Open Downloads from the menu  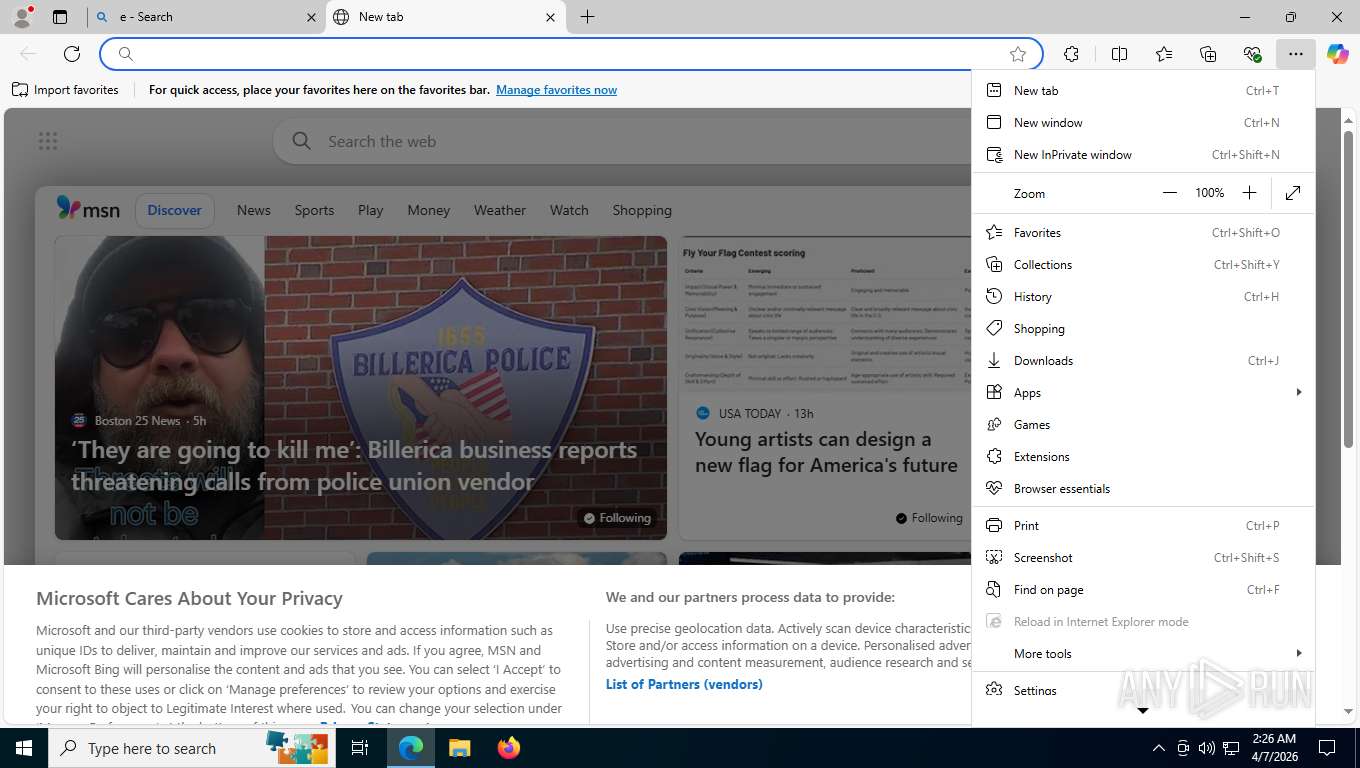[x=1143, y=360]
